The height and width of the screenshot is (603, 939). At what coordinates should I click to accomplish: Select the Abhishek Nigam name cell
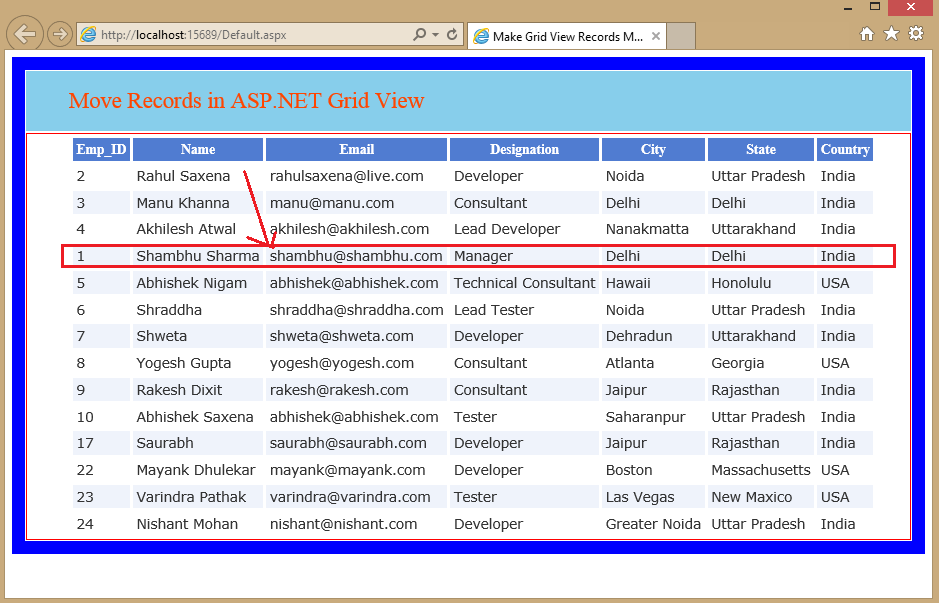pos(198,283)
